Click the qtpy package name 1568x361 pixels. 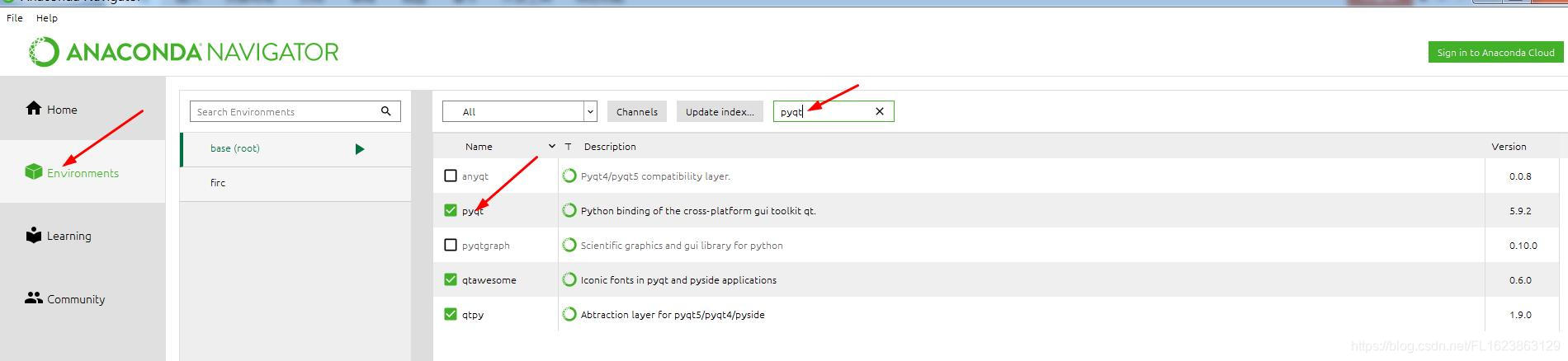473,315
